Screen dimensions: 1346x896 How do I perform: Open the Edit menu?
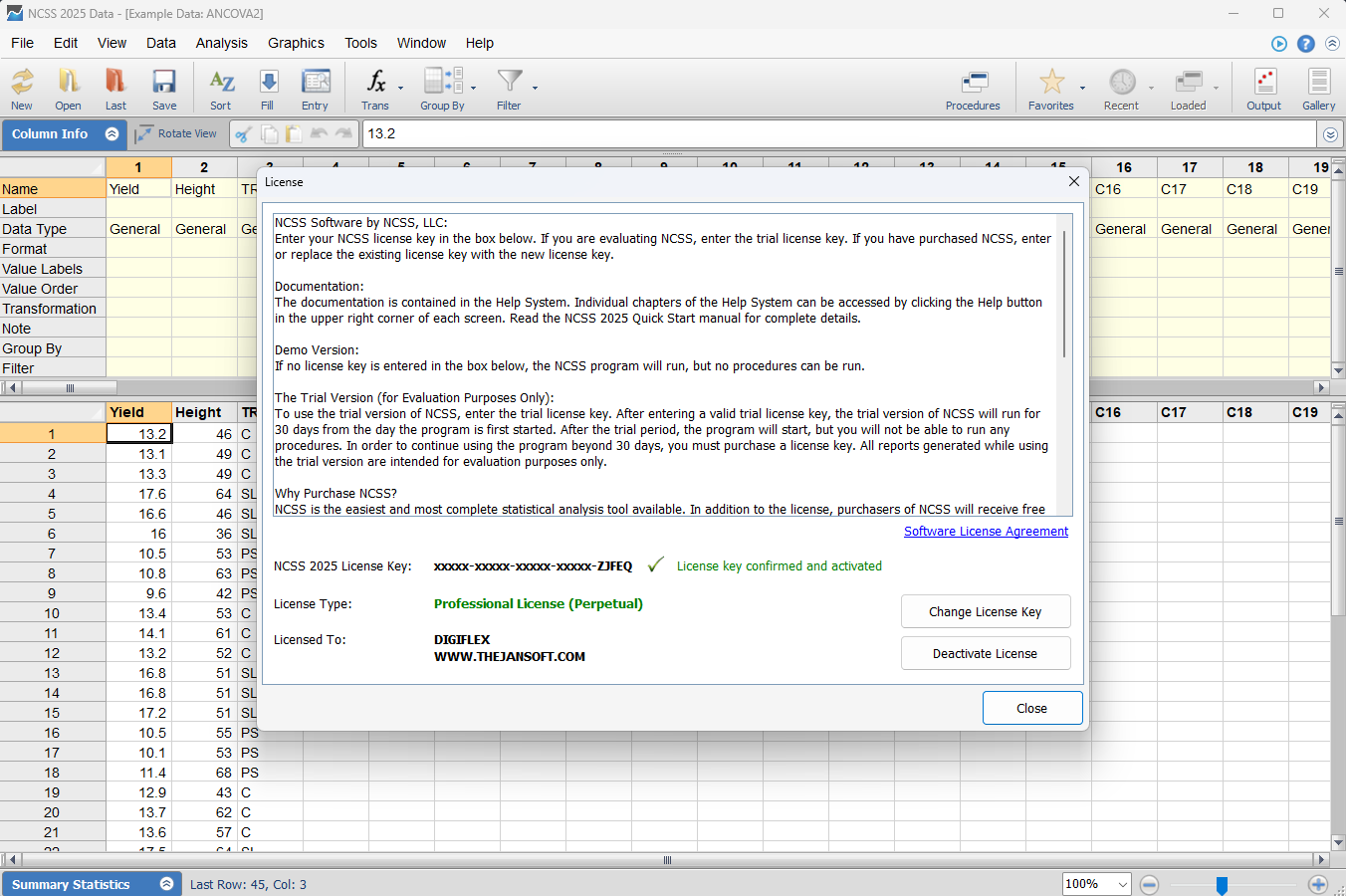(66, 43)
